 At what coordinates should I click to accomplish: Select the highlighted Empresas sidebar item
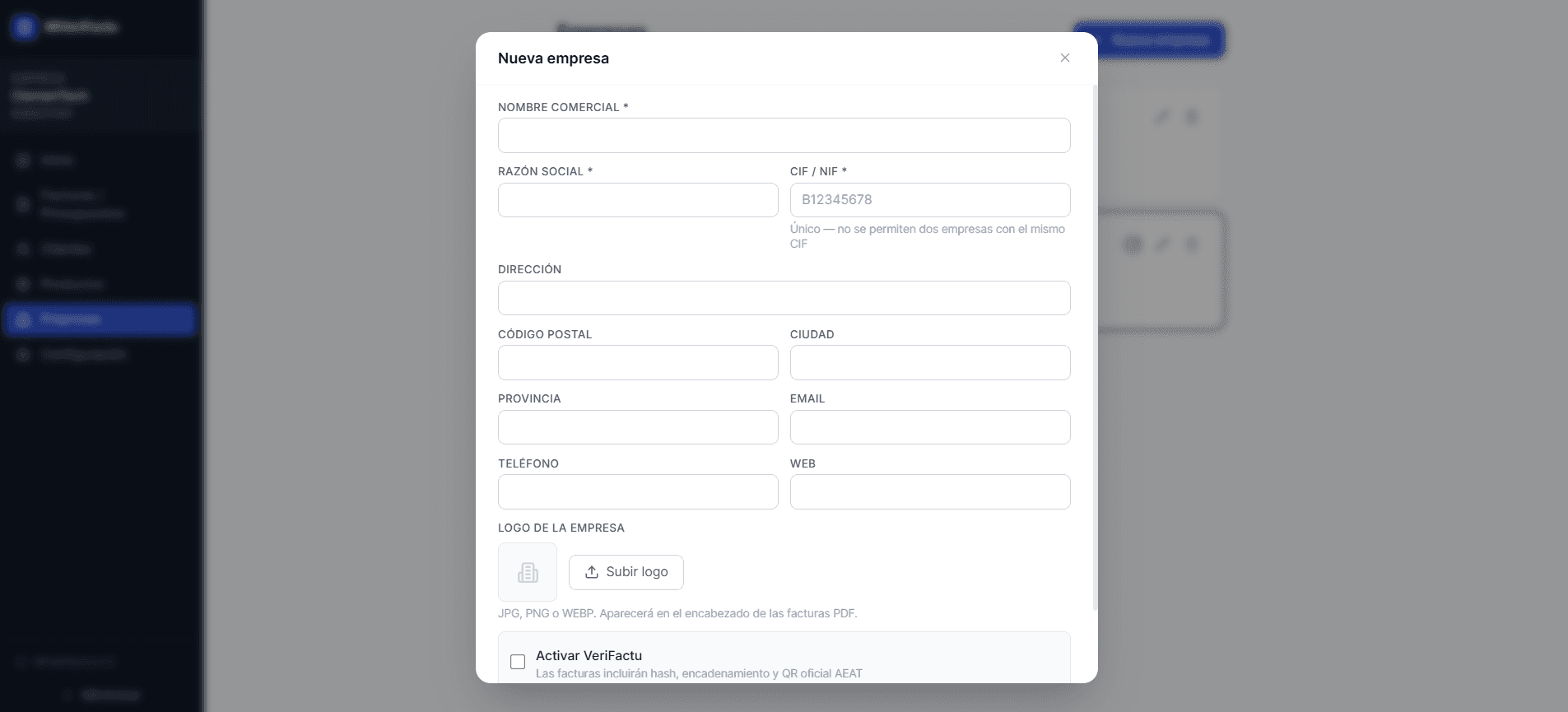(100, 319)
